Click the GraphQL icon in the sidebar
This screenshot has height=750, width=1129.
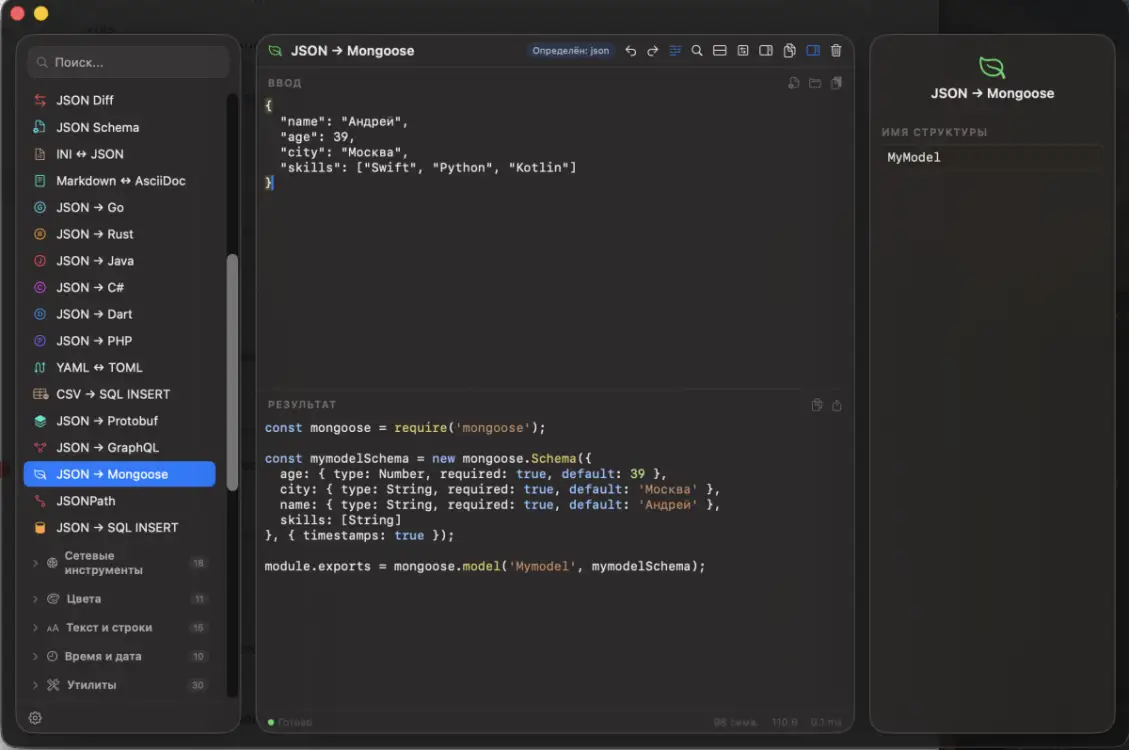point(40,447)
